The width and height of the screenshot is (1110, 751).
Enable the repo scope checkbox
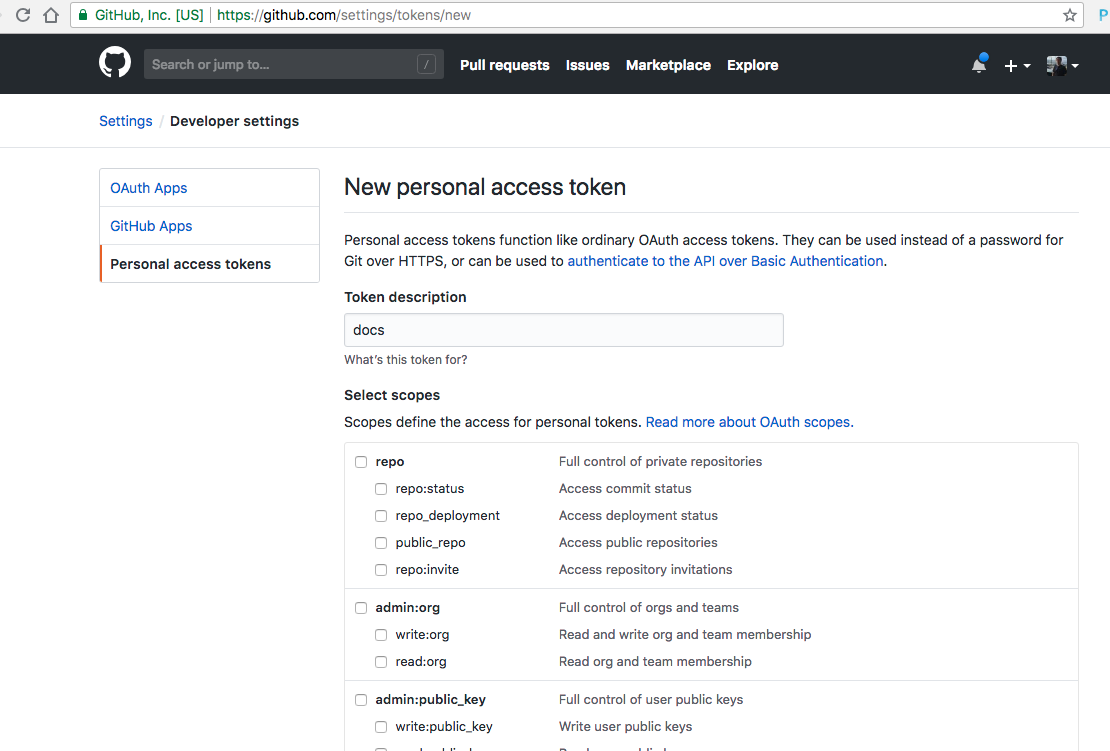(x=361, y=462)
